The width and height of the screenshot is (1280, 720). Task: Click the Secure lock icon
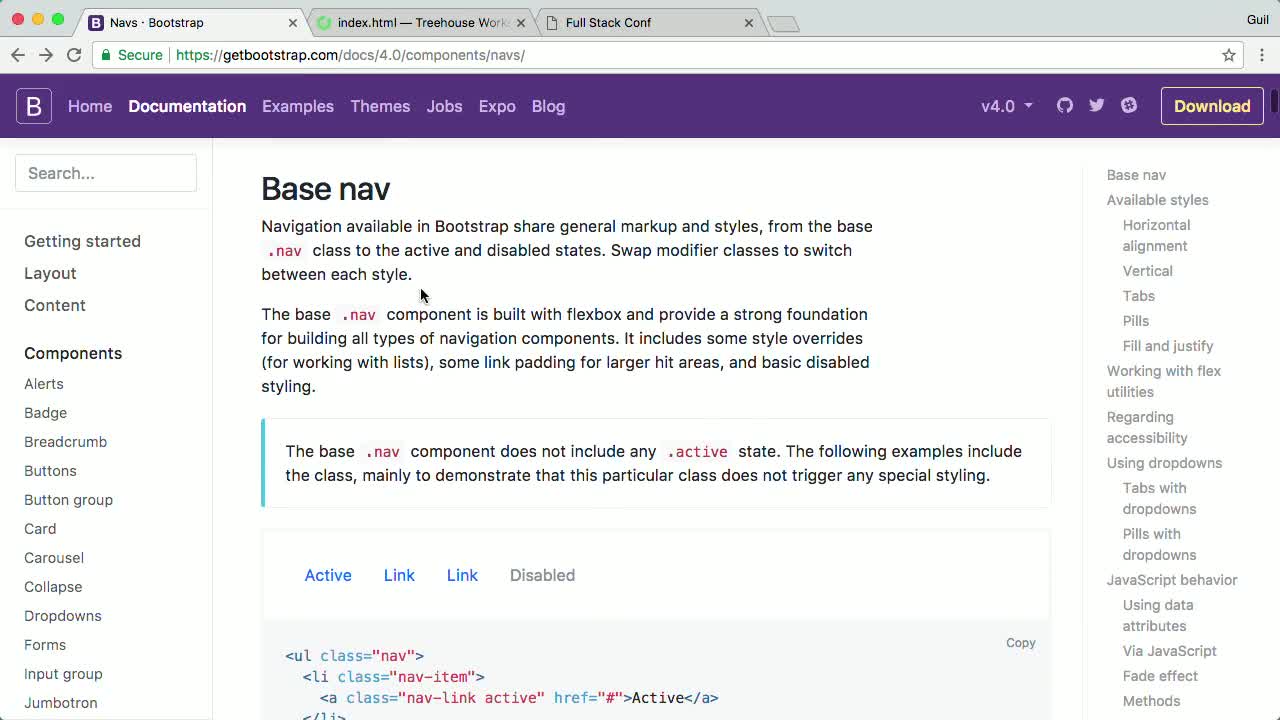tap(106, 55)
